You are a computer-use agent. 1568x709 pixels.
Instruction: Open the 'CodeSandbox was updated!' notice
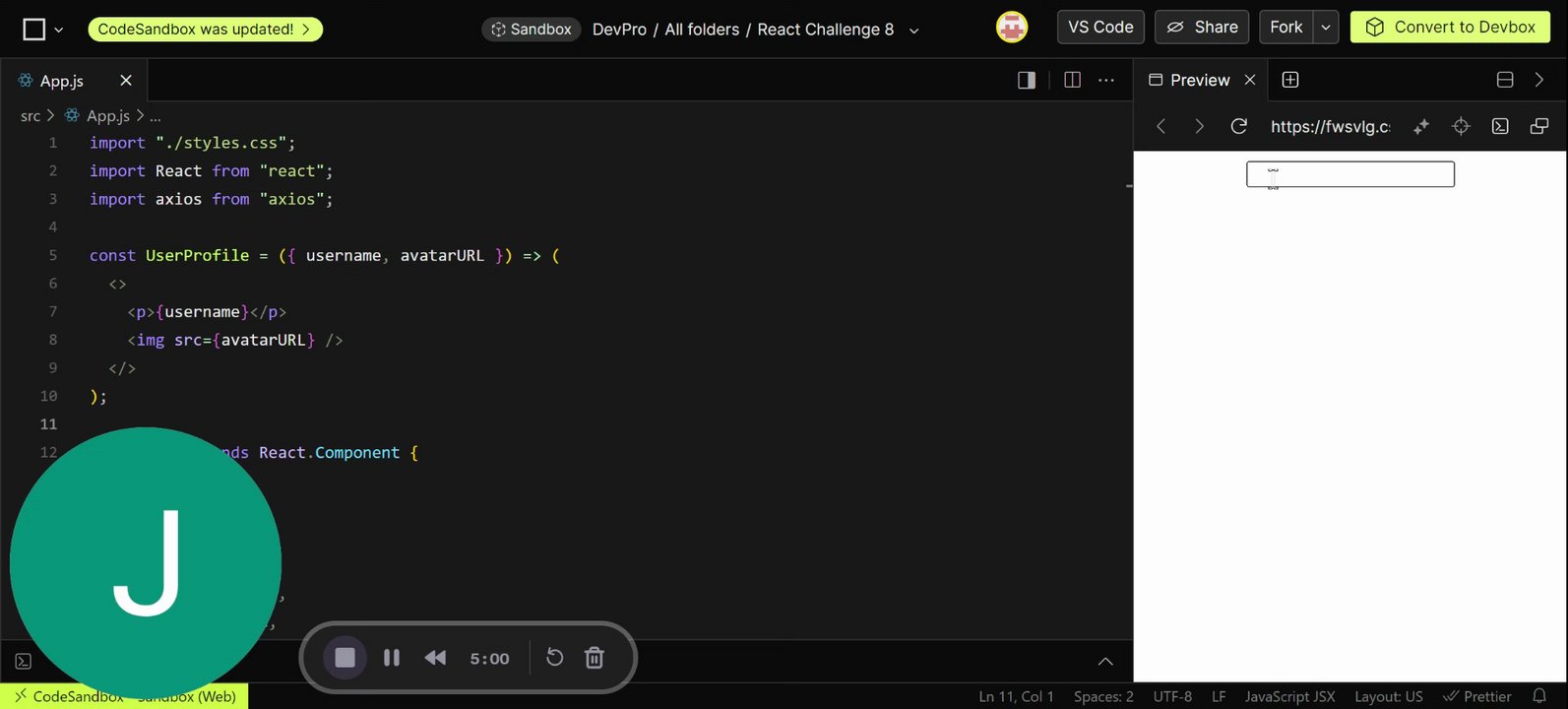(x=205, y=30)
